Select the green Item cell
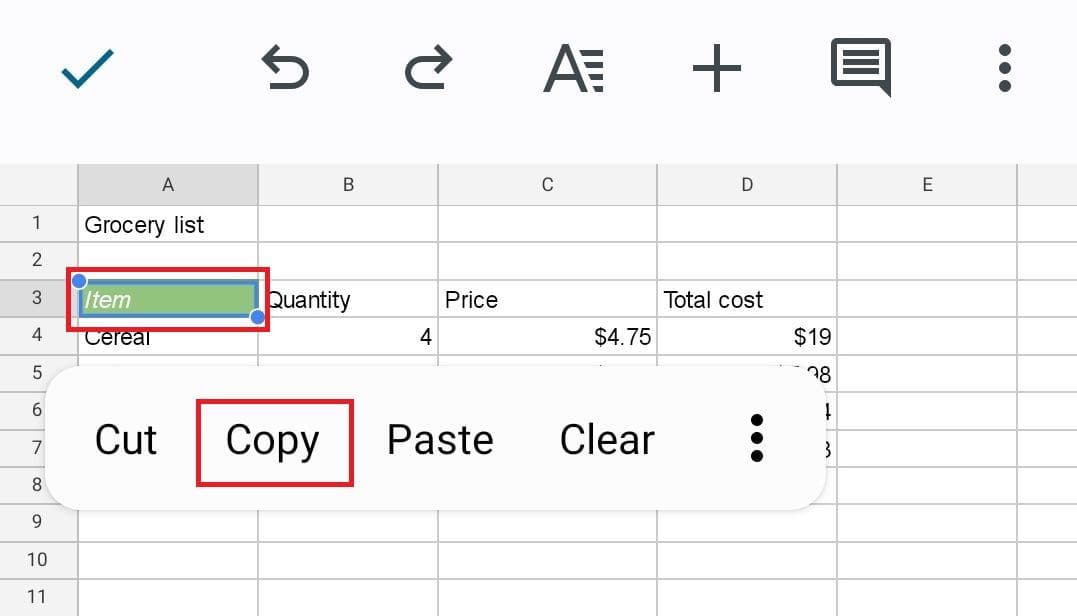1077x616 pixels. point(168,299)
